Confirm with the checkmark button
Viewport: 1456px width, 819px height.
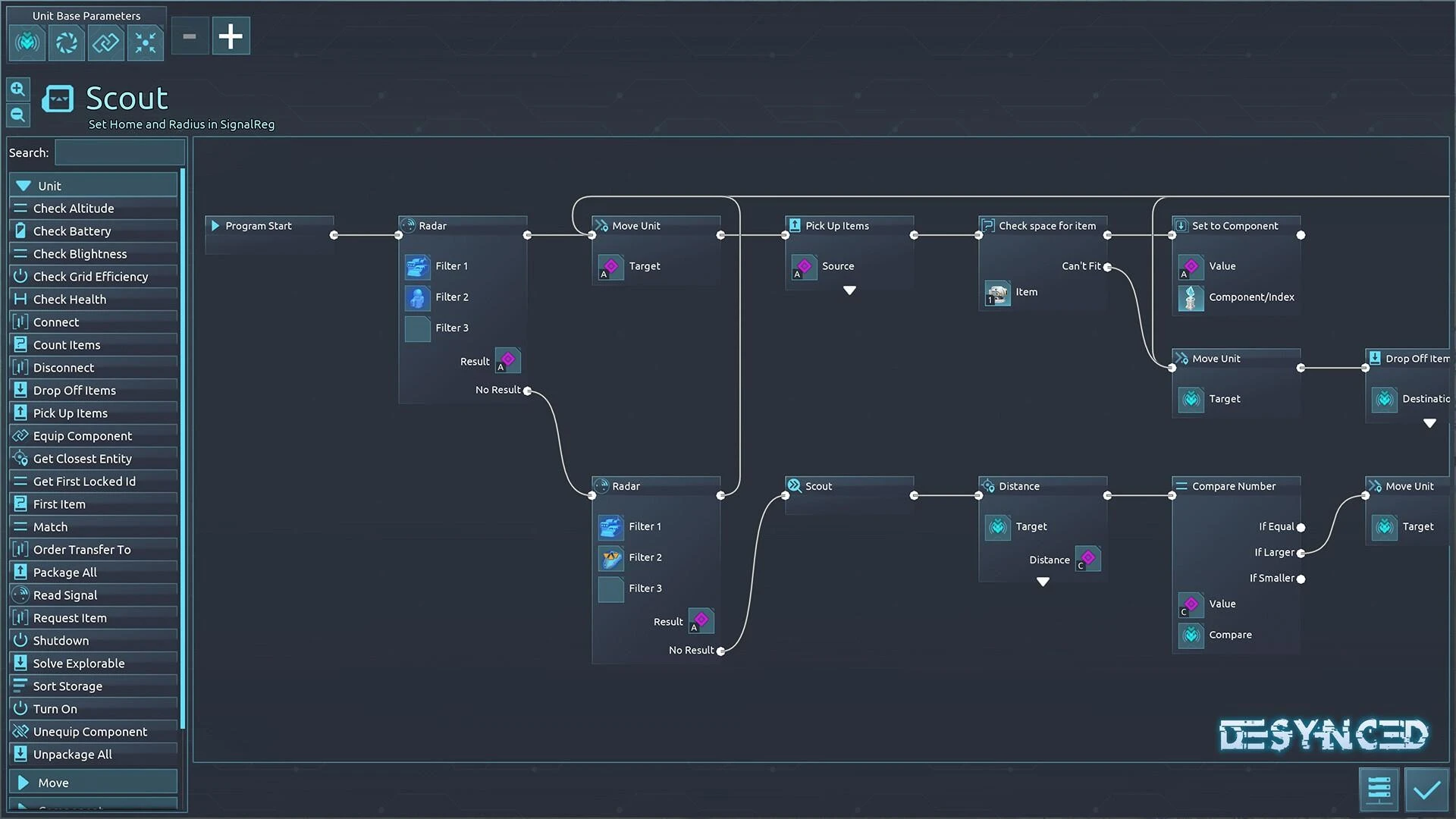pos(1426,789)
